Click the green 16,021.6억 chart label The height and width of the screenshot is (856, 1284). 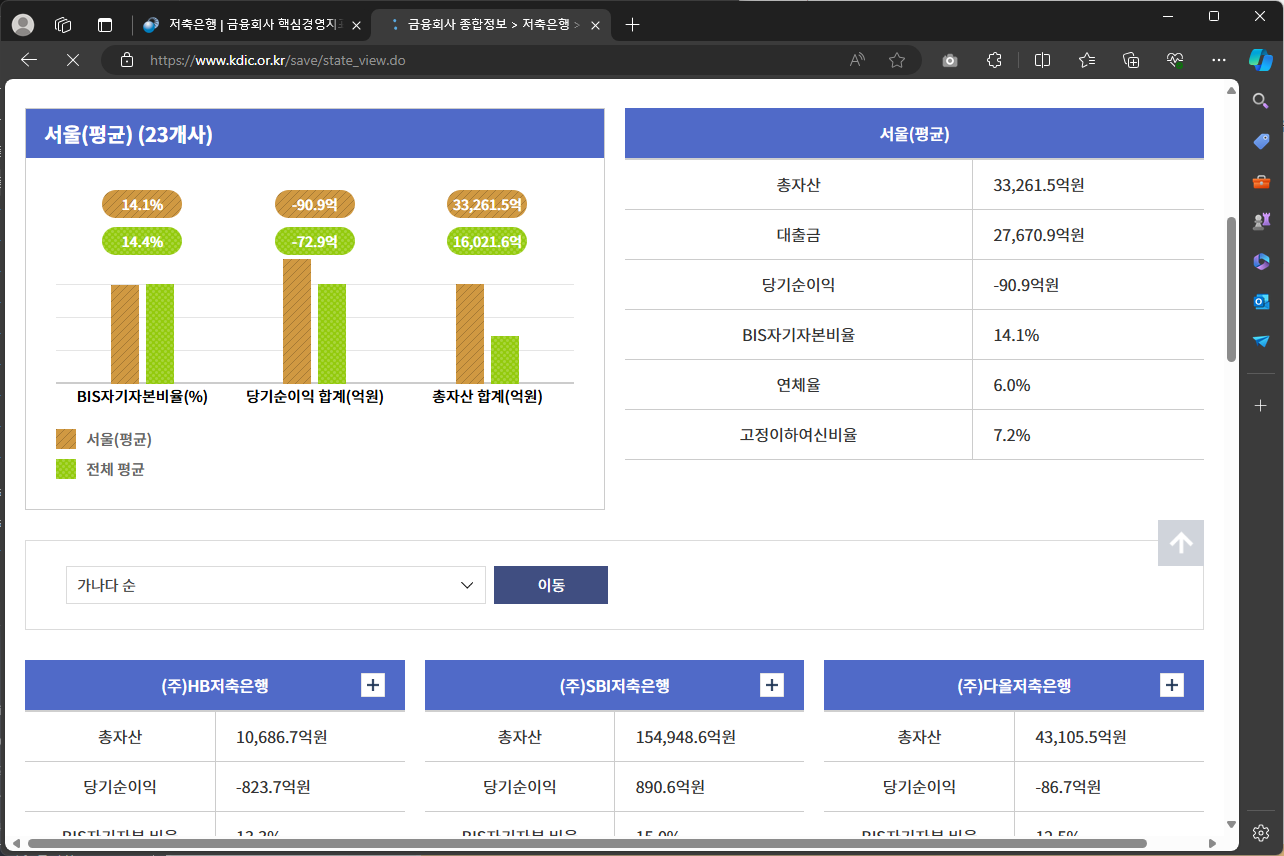[487, 241]
